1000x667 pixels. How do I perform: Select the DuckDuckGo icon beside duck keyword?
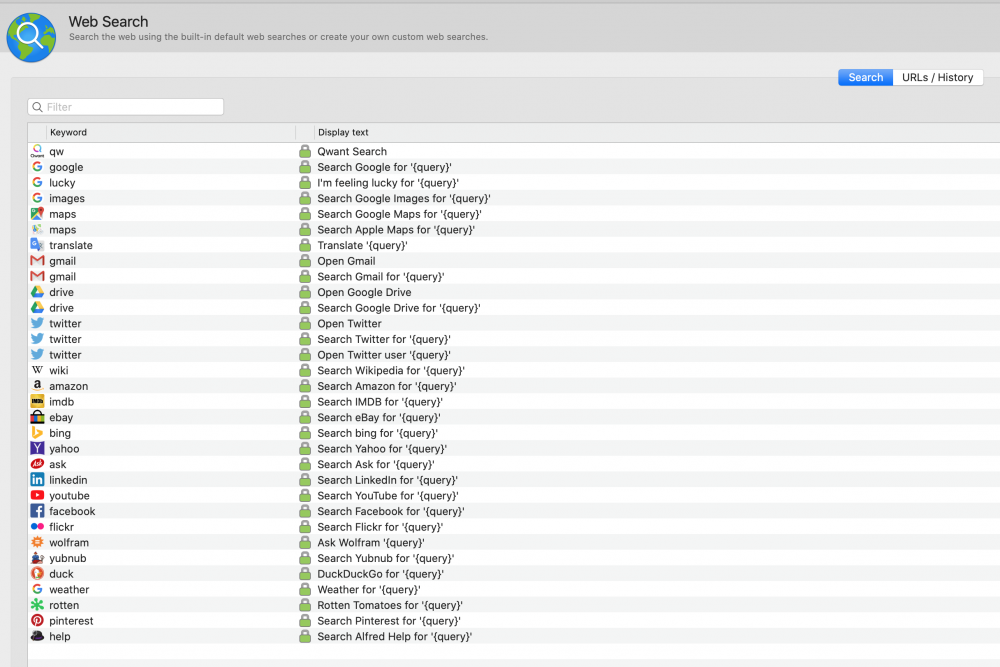37,574
